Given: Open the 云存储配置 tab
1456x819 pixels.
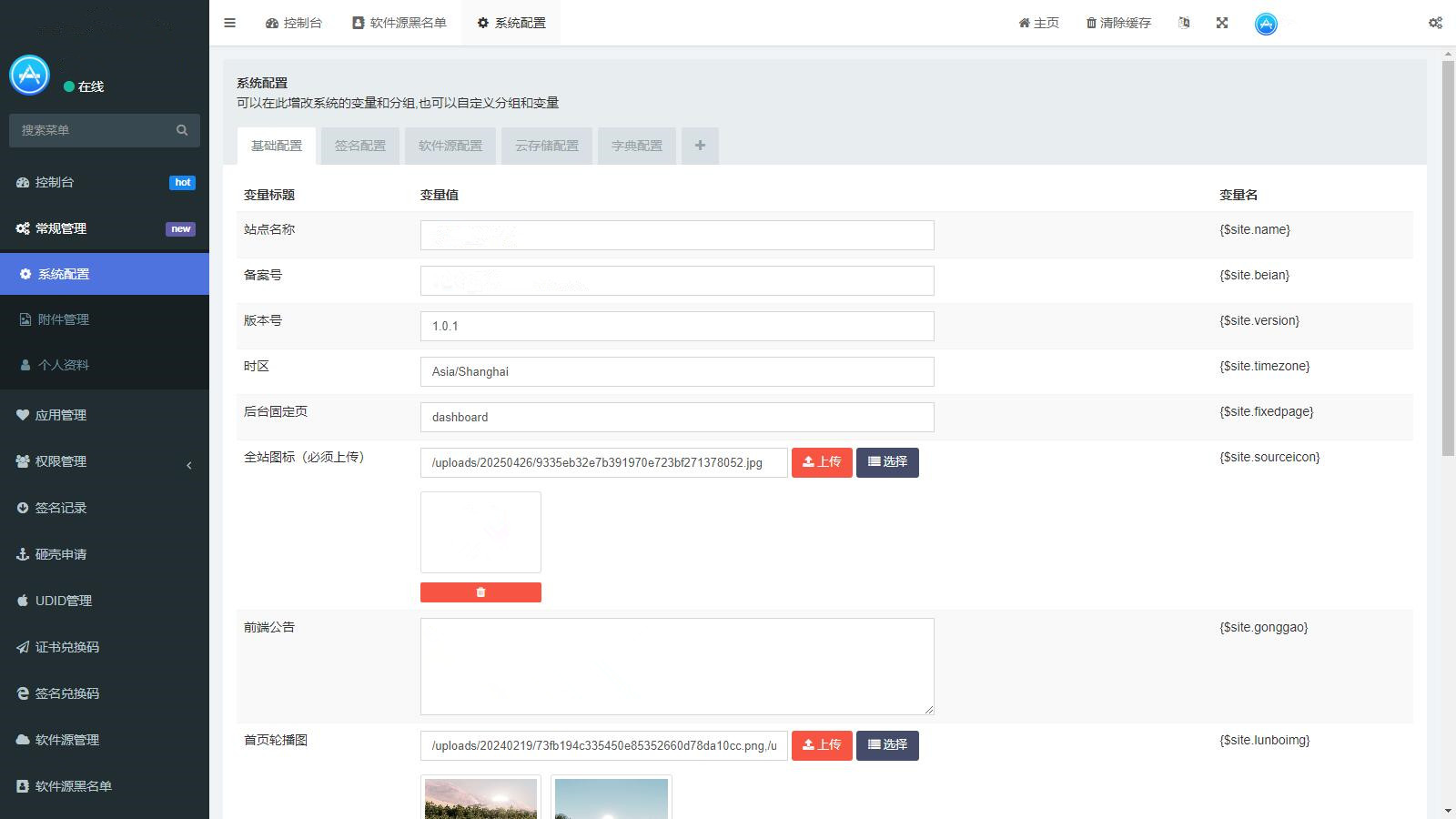Looking at the screenshot, I should coord(546,146).
